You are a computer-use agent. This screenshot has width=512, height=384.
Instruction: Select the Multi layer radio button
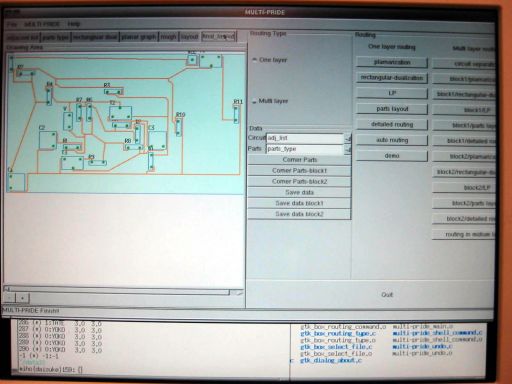(x=255, y=101)
